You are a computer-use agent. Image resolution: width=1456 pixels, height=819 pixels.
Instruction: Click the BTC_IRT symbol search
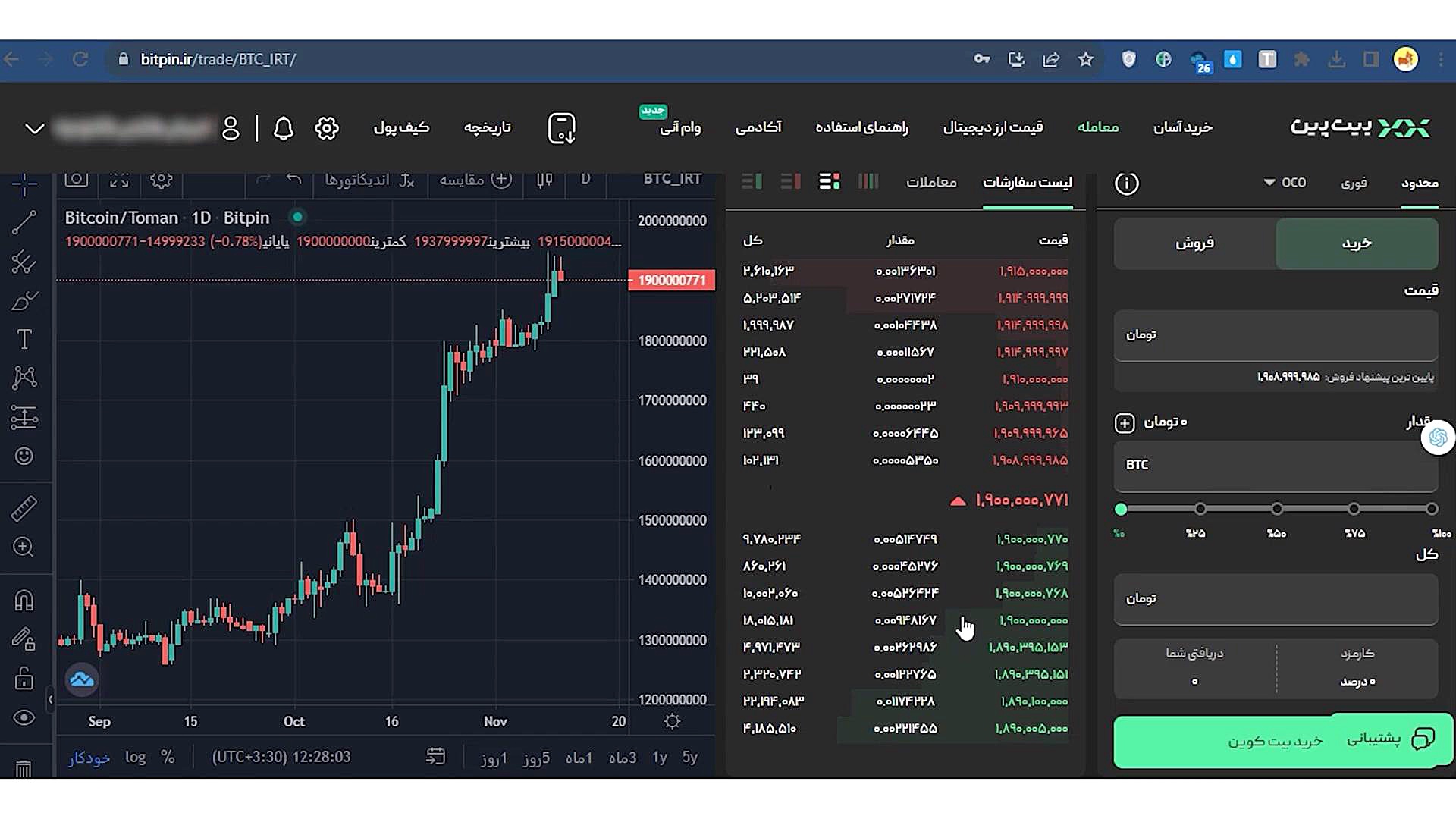pyautogui.click(x=672, y=179)
